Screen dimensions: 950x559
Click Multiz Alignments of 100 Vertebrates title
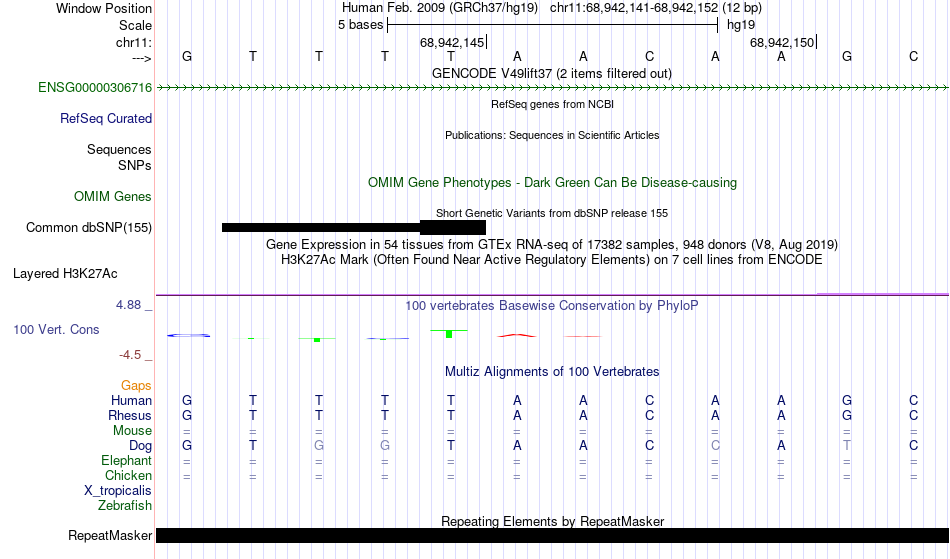click(552, 372)
